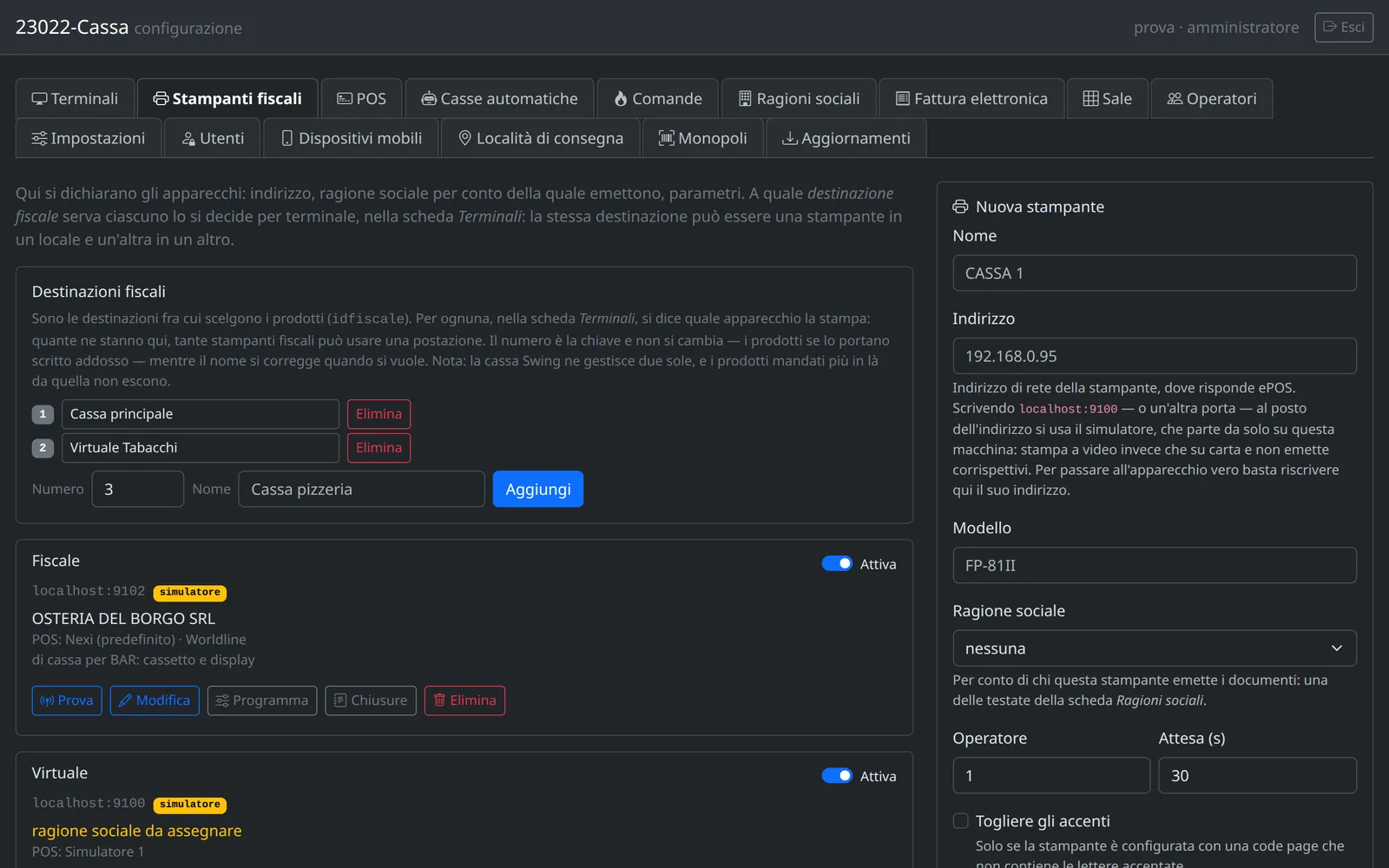The image size is (1389, 868).
Task: Edit the Fiscale printer with Modifica
Action: coord(155,700)
